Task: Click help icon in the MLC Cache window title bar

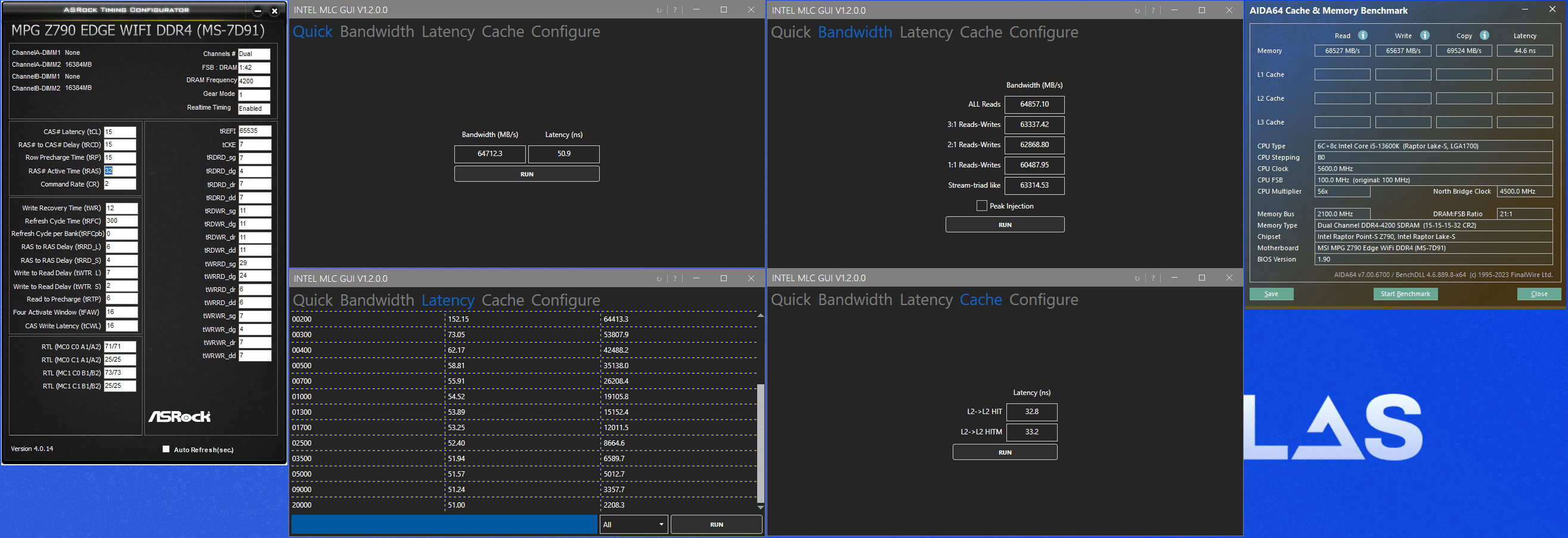Action: 1153,278
